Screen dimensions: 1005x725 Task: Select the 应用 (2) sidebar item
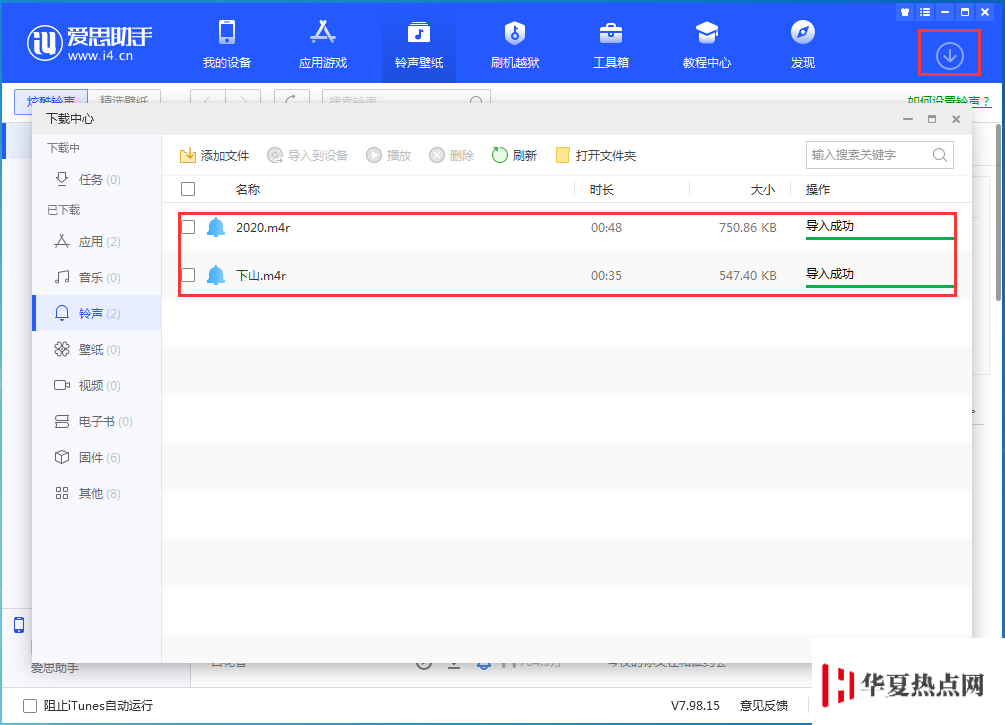pos(97,242)
